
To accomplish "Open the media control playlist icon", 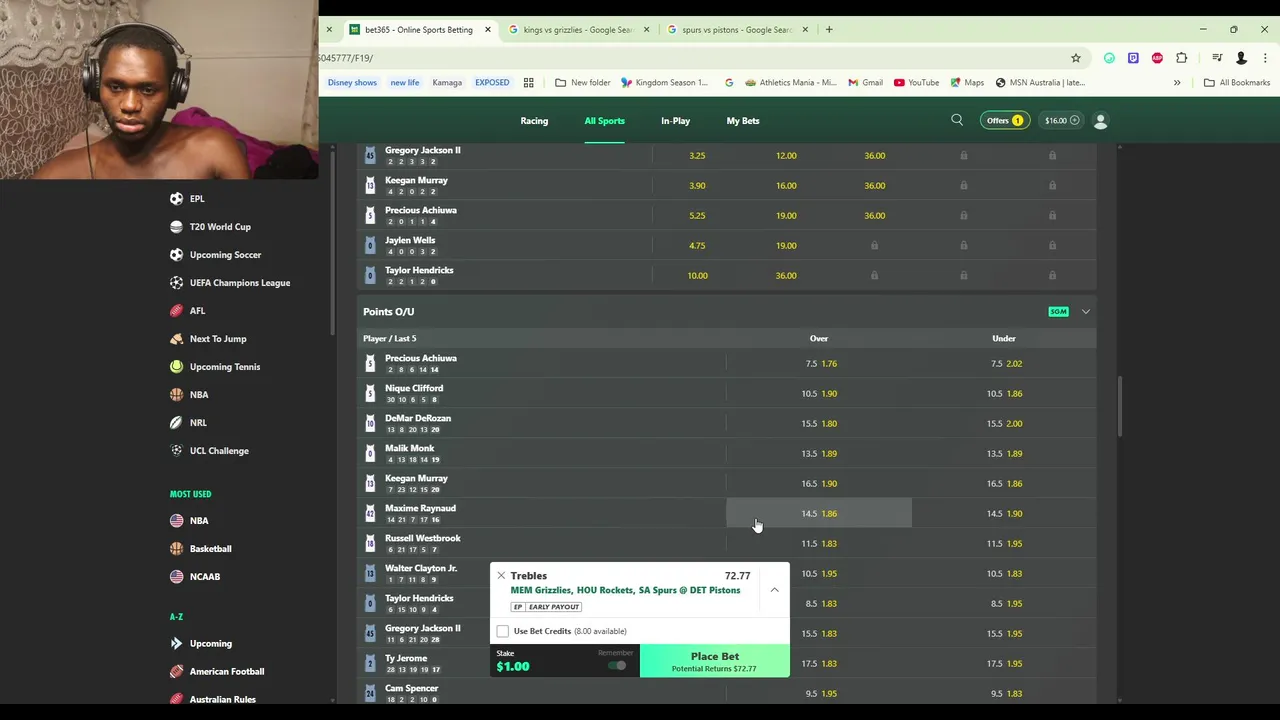I will [x=1217, y=58].
